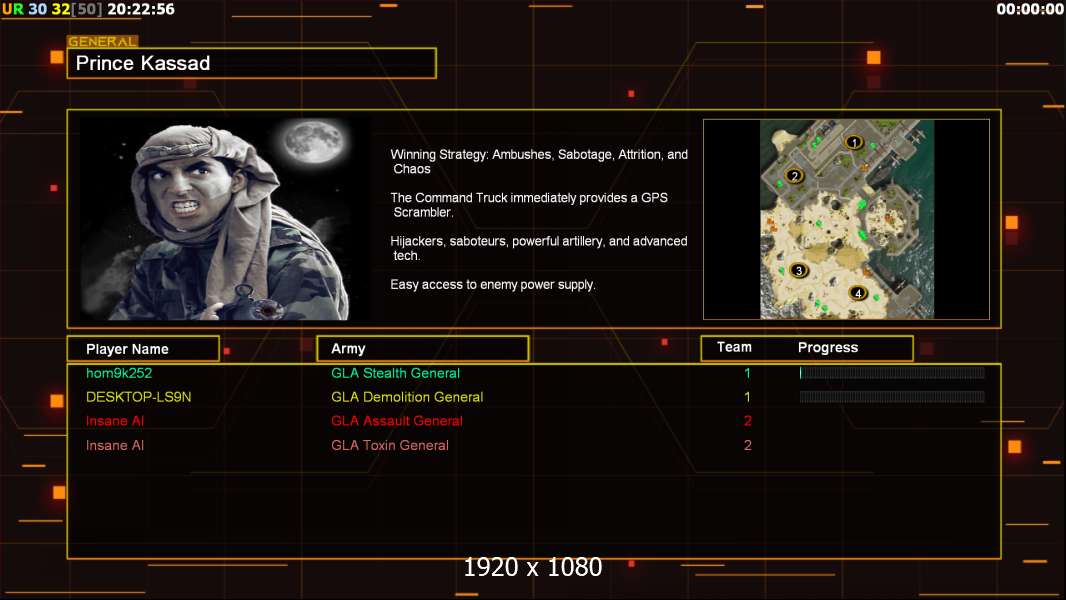Click start position marker 1 on the minimap
This screenshot has height=600, width=1066.
[853, 142]
